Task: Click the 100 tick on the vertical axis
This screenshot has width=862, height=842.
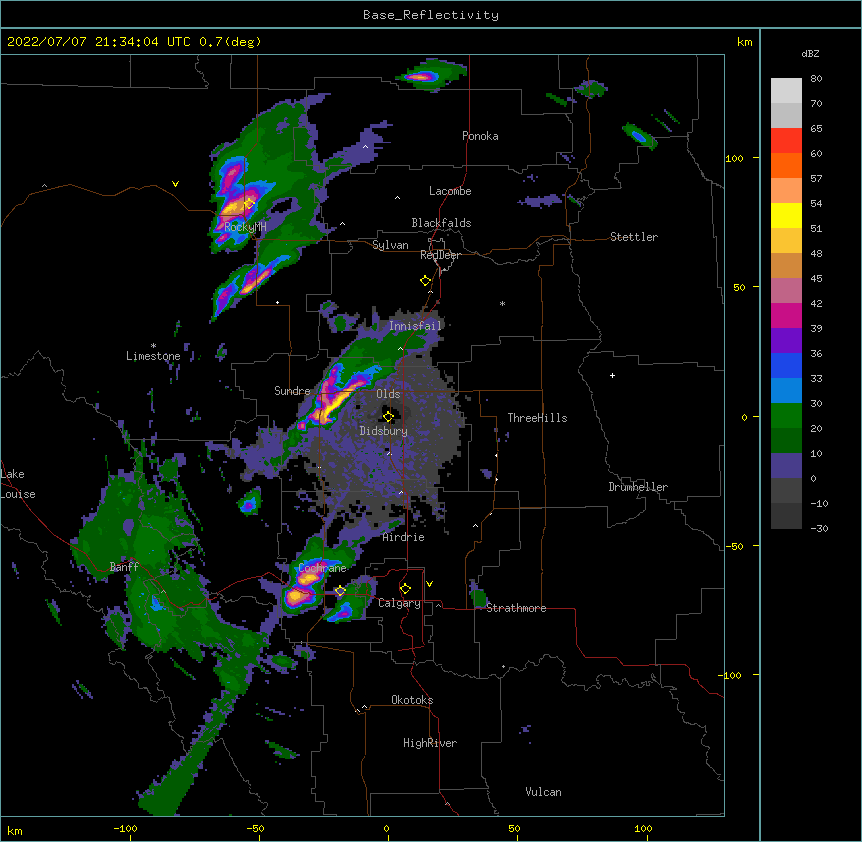Action: tap(734, 158)
